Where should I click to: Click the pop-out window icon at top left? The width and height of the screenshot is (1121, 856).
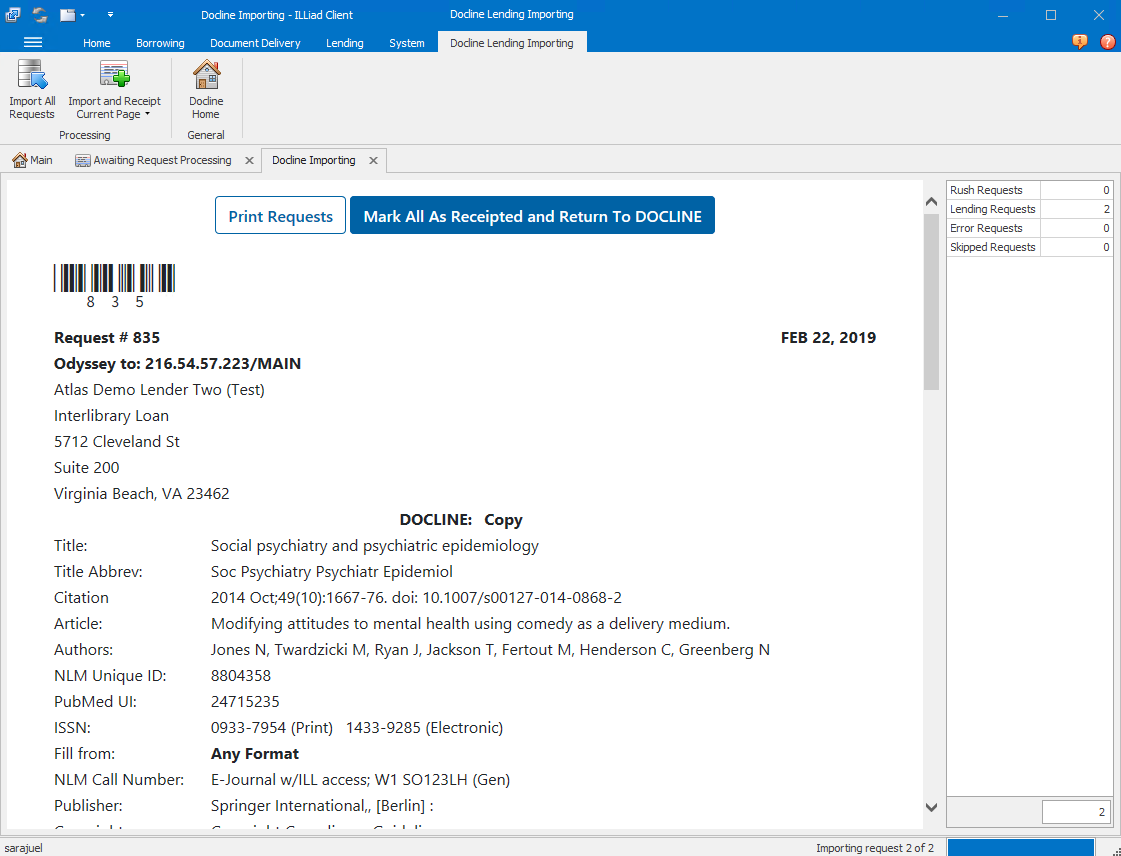(12, 14)
